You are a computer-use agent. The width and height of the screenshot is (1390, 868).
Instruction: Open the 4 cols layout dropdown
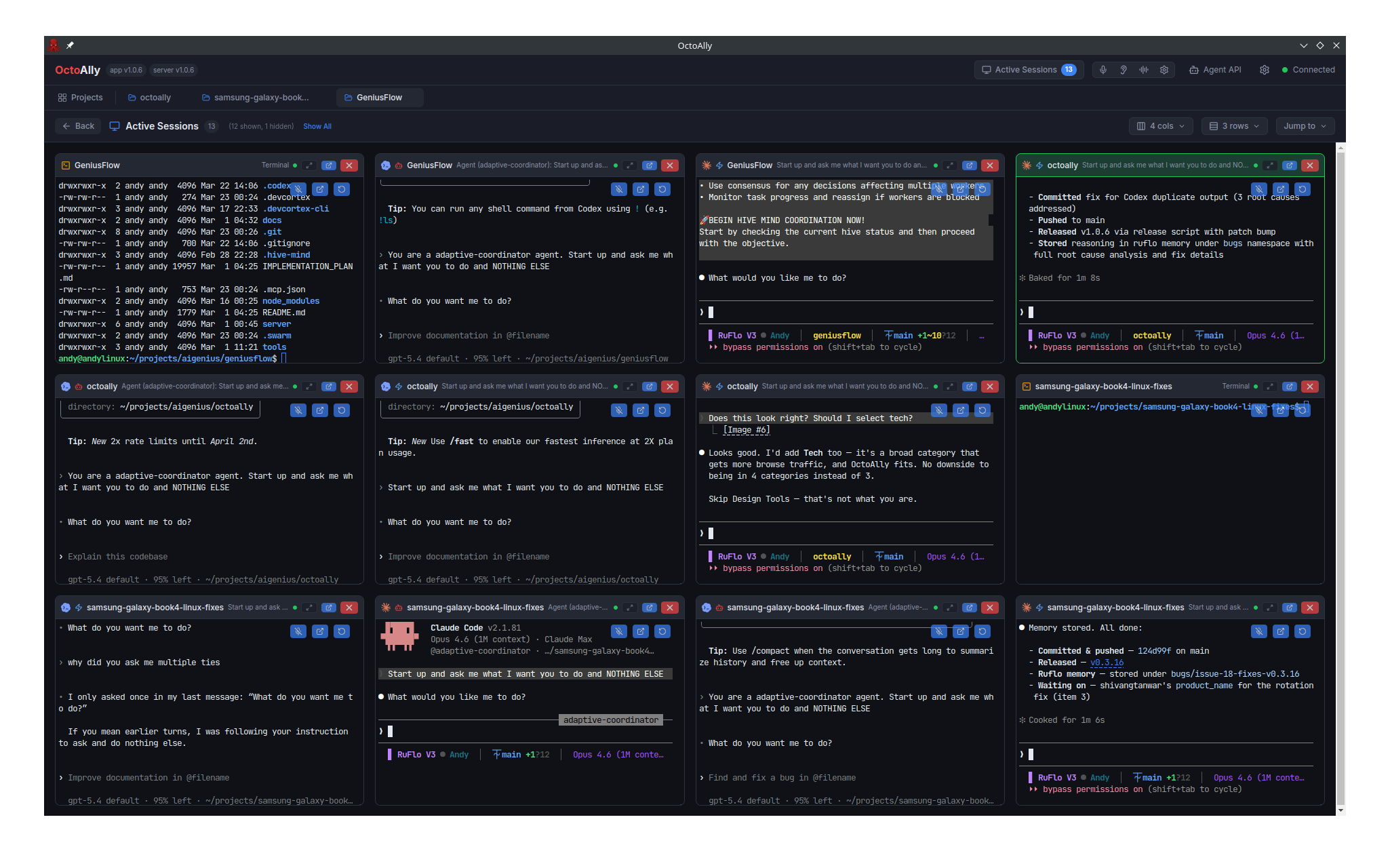(x=1160, y=126)
